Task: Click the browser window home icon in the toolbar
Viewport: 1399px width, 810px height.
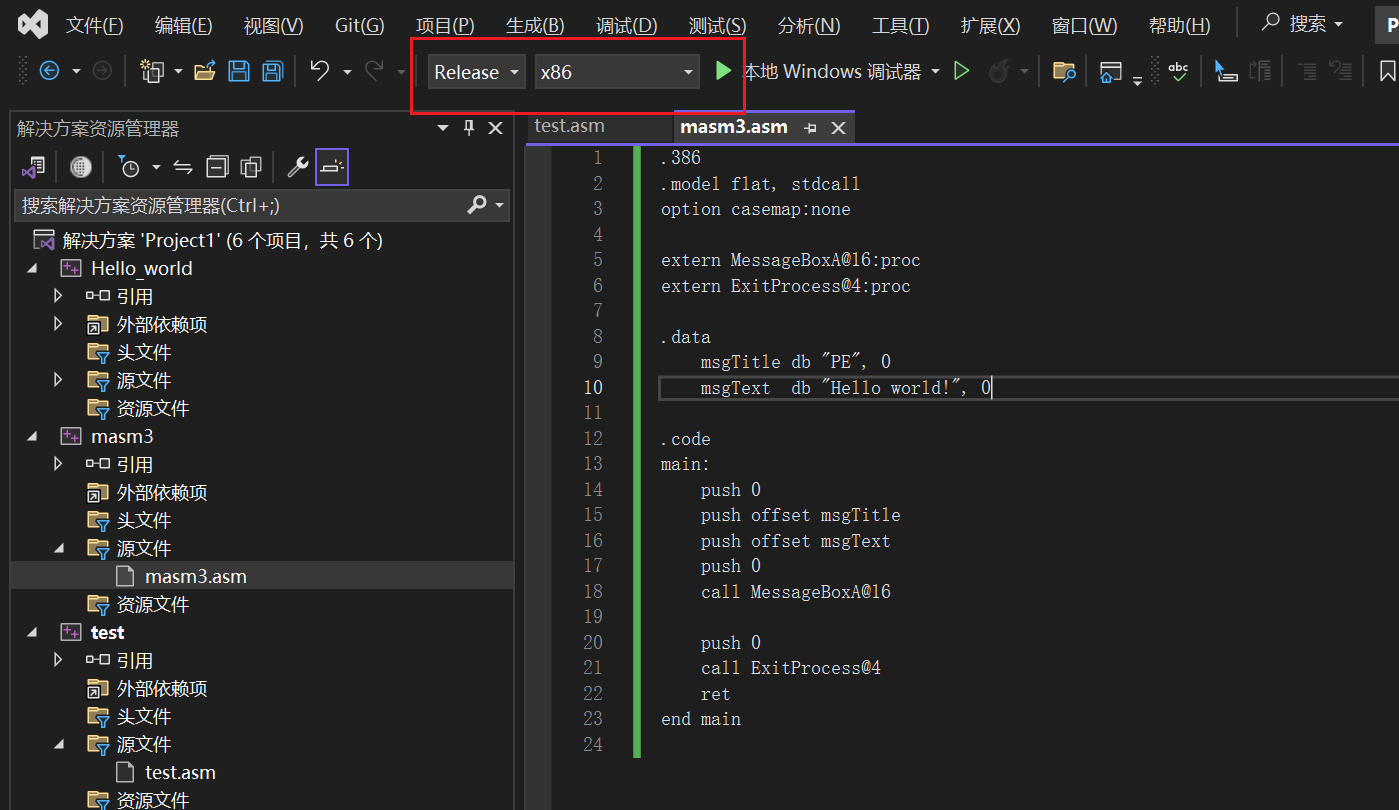Action: (1110, 72)
